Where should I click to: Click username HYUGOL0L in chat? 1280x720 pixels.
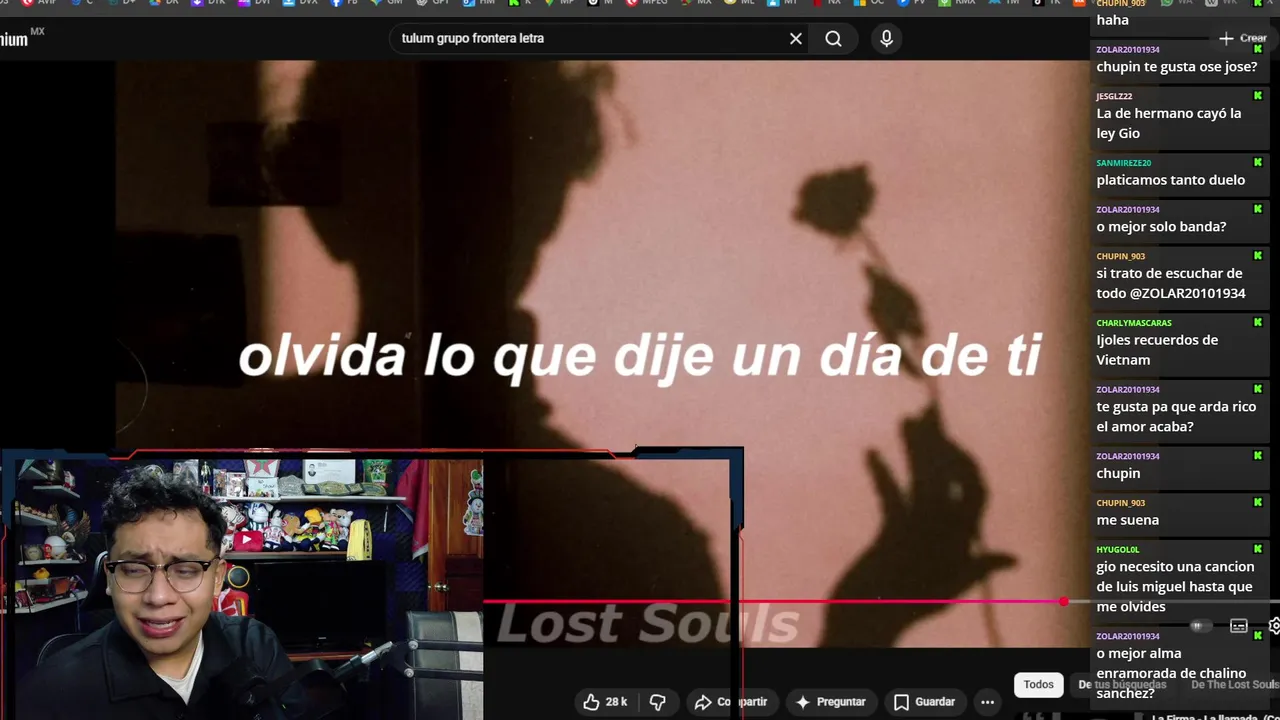(1118, 549)
